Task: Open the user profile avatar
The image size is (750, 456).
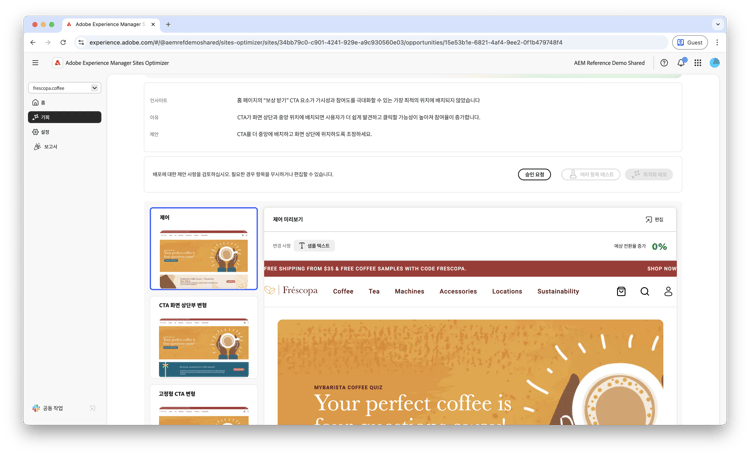Action: click(x=715, y=63)
